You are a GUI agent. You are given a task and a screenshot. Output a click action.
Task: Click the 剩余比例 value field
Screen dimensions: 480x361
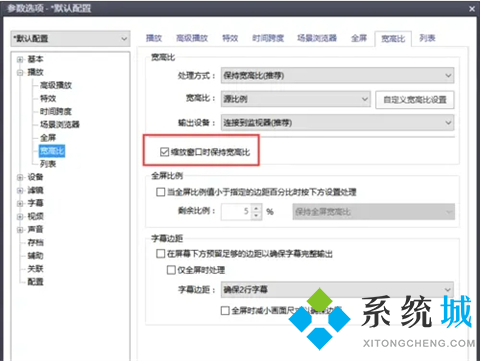coord(236,212)
